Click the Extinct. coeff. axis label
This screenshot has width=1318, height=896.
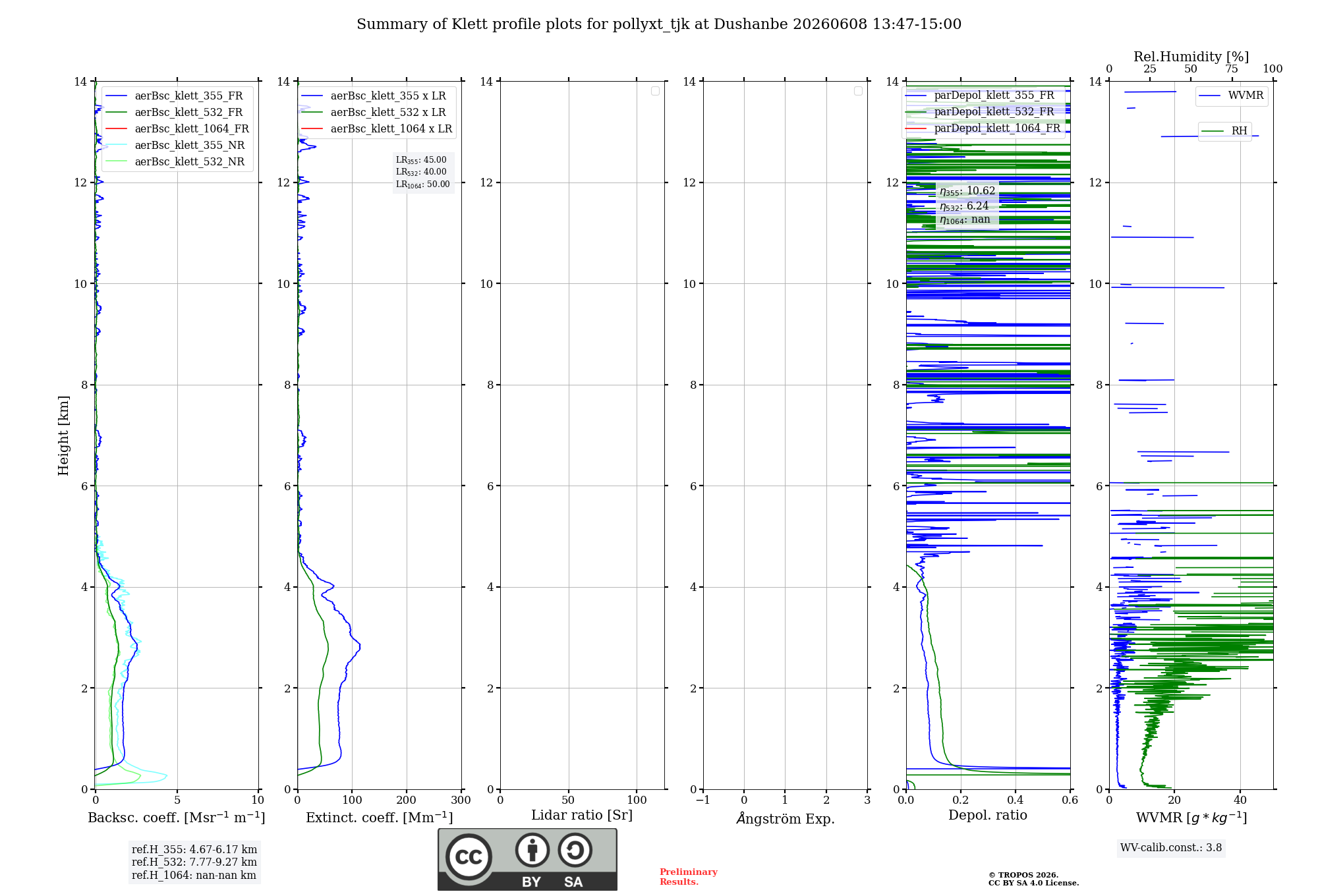tap(380, 818)
